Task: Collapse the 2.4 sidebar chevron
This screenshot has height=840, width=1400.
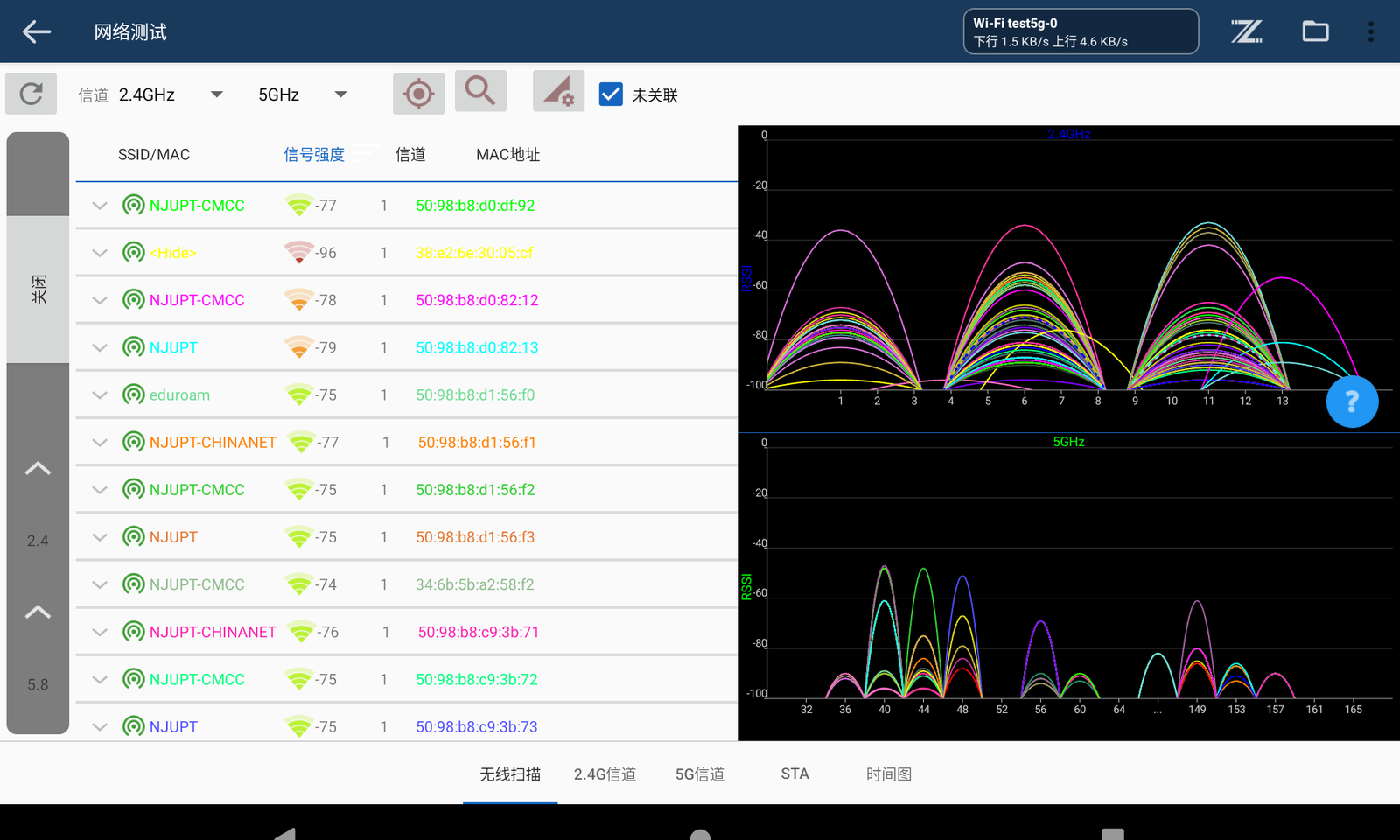Action: 38,469
